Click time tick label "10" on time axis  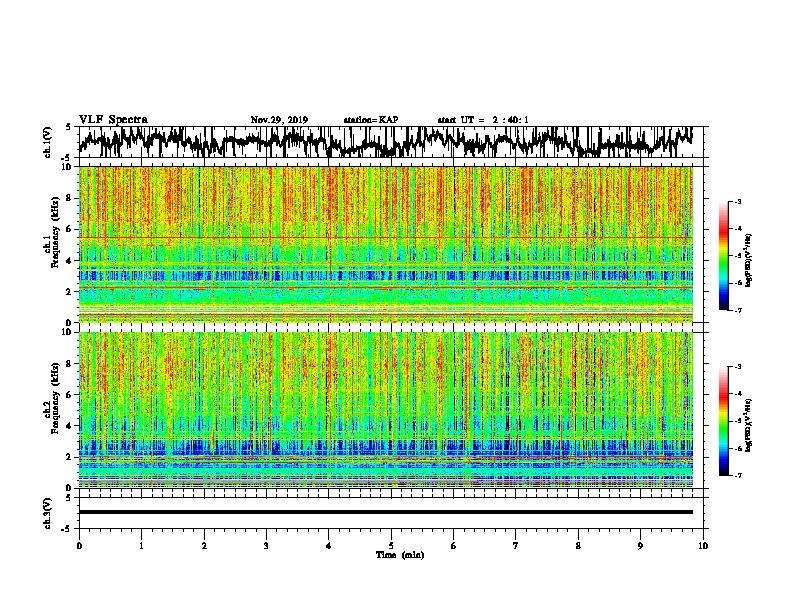pyautogui.click(x=703, y=546)
